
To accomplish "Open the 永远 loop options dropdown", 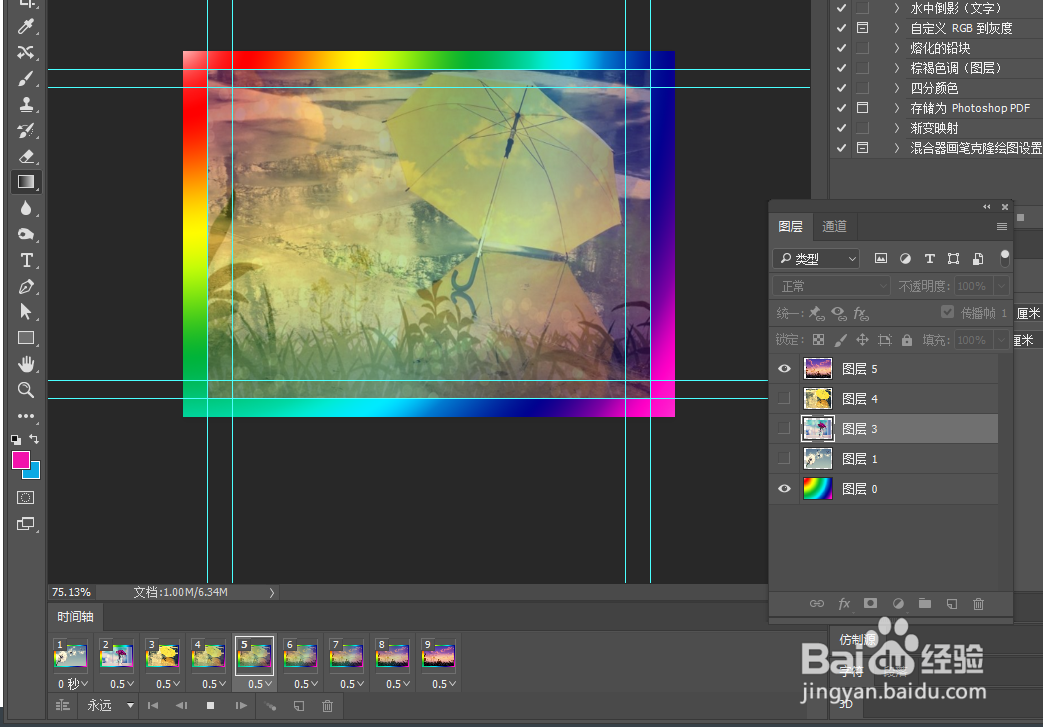I will [108, 705].
